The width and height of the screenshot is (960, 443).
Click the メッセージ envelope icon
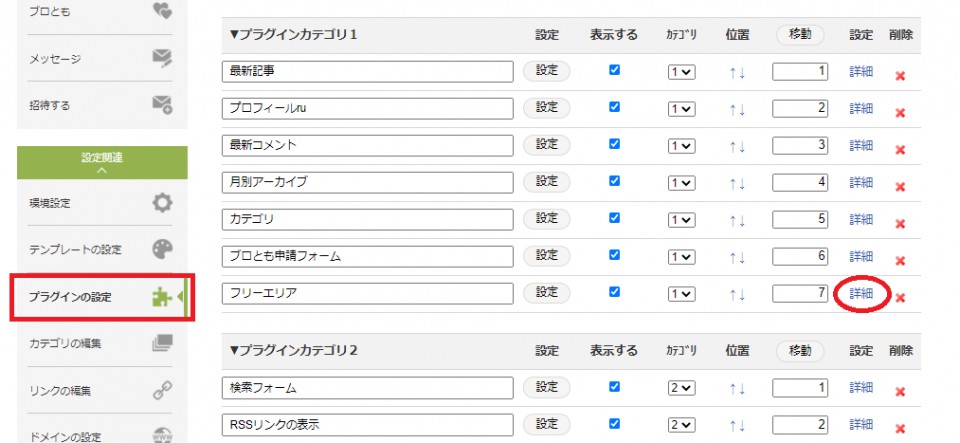[162, 59]
